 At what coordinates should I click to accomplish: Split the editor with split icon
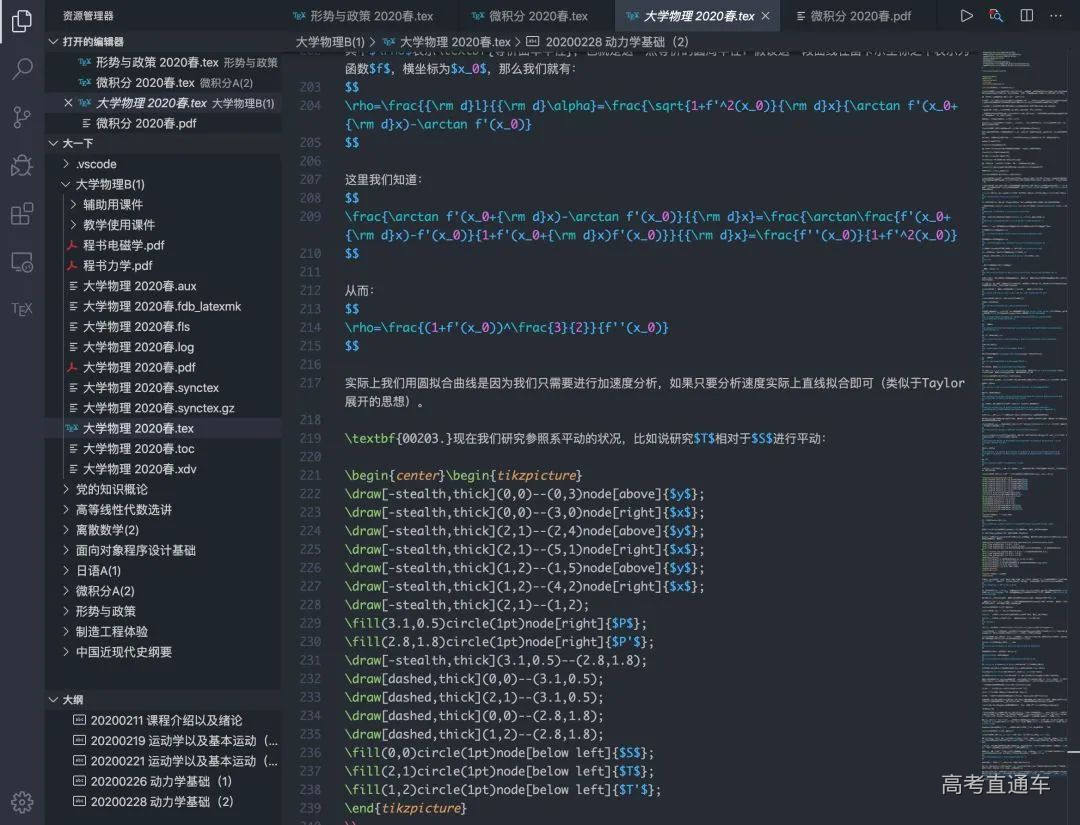pos(1027,16)
